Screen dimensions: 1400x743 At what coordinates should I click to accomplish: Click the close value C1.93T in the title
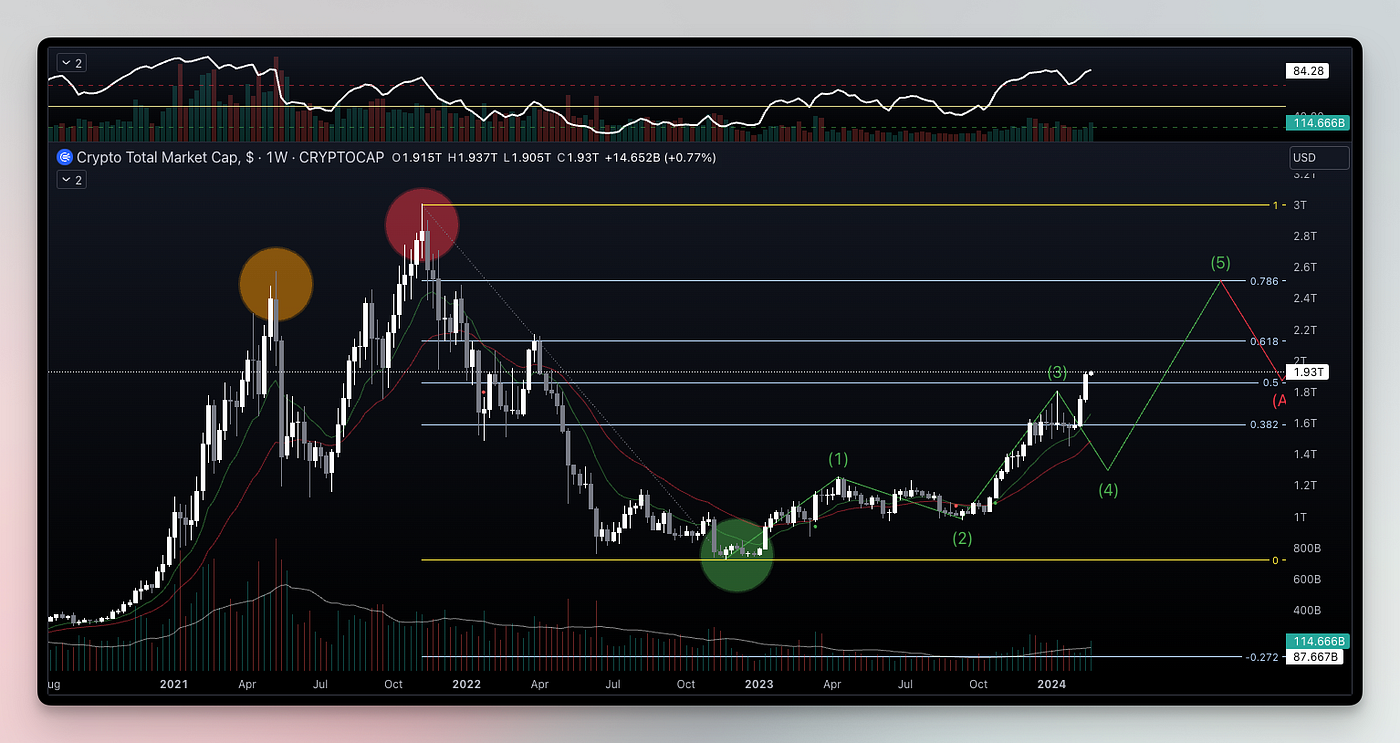pyautogui.click(x=579, y=158)
